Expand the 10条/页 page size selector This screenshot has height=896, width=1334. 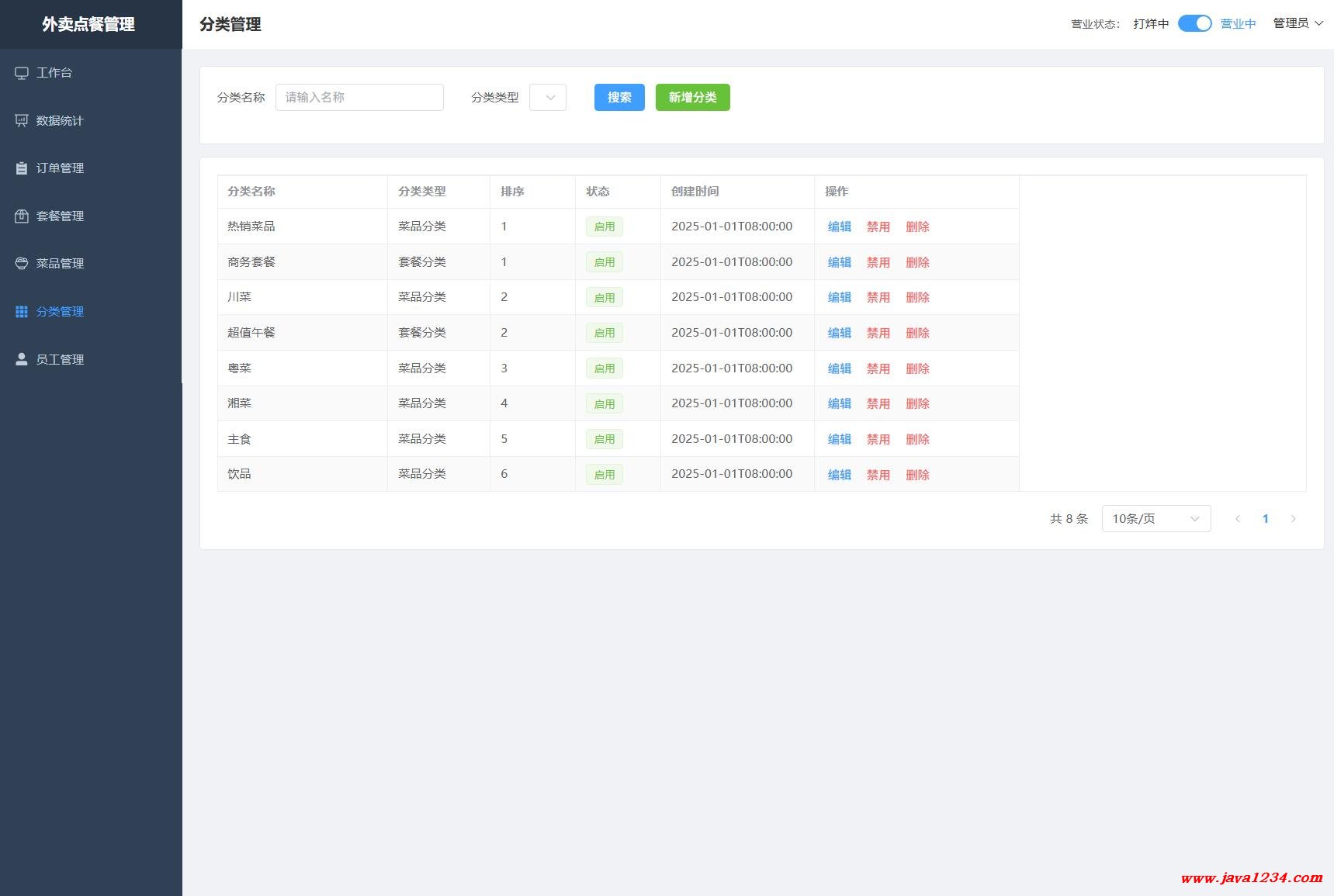pyautogui.click(x=1156, y=519)
